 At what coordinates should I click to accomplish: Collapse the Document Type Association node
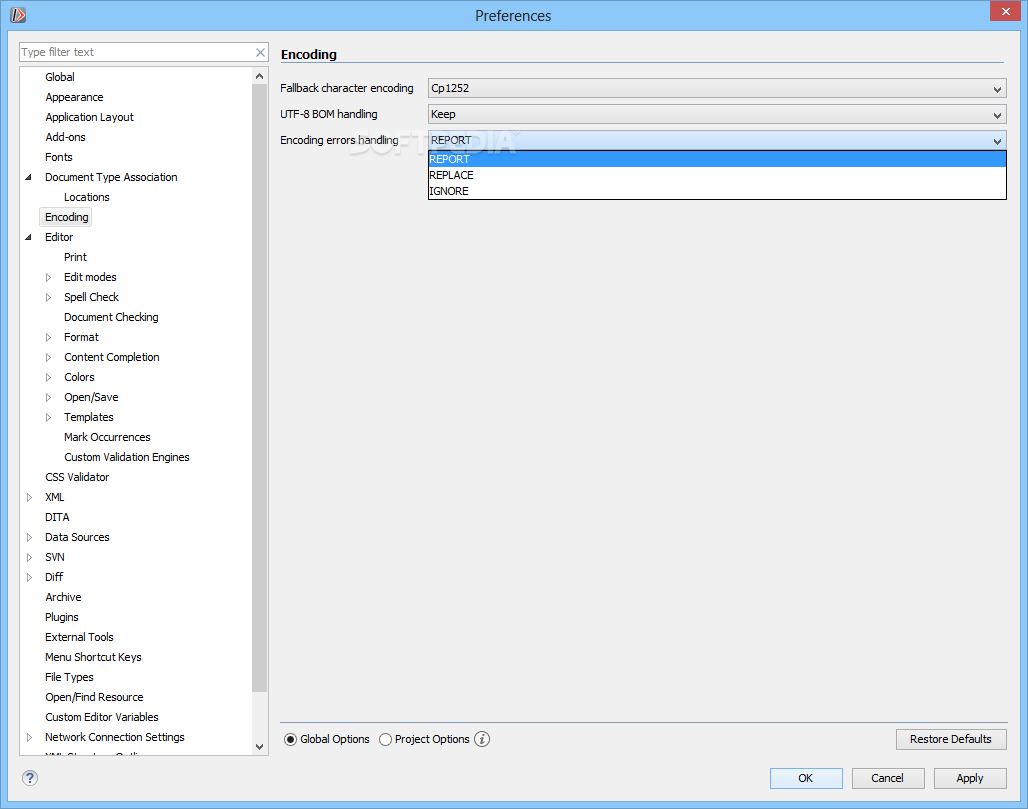point(28,177)
